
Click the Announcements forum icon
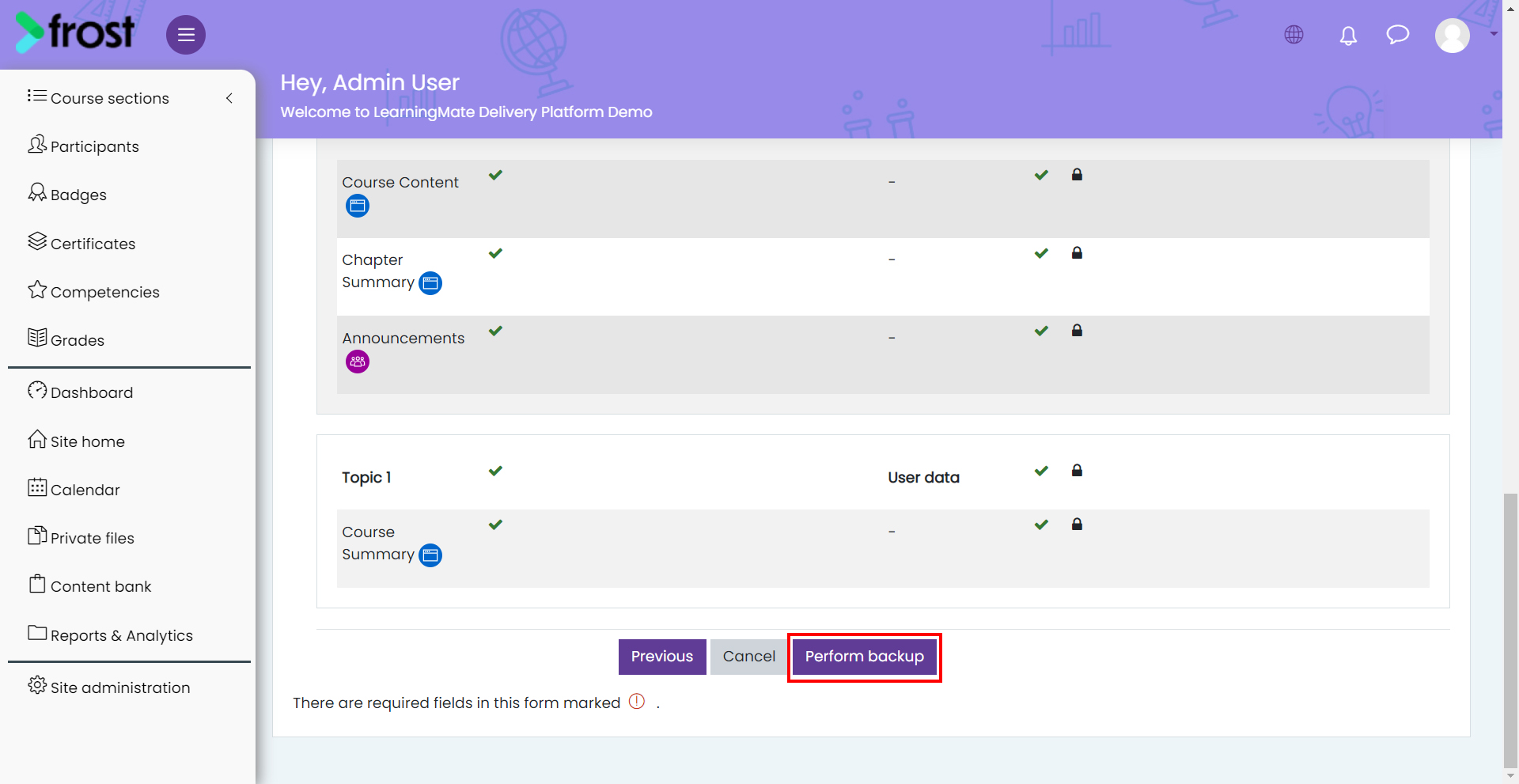pyautogui.click(x=358, y=362)
